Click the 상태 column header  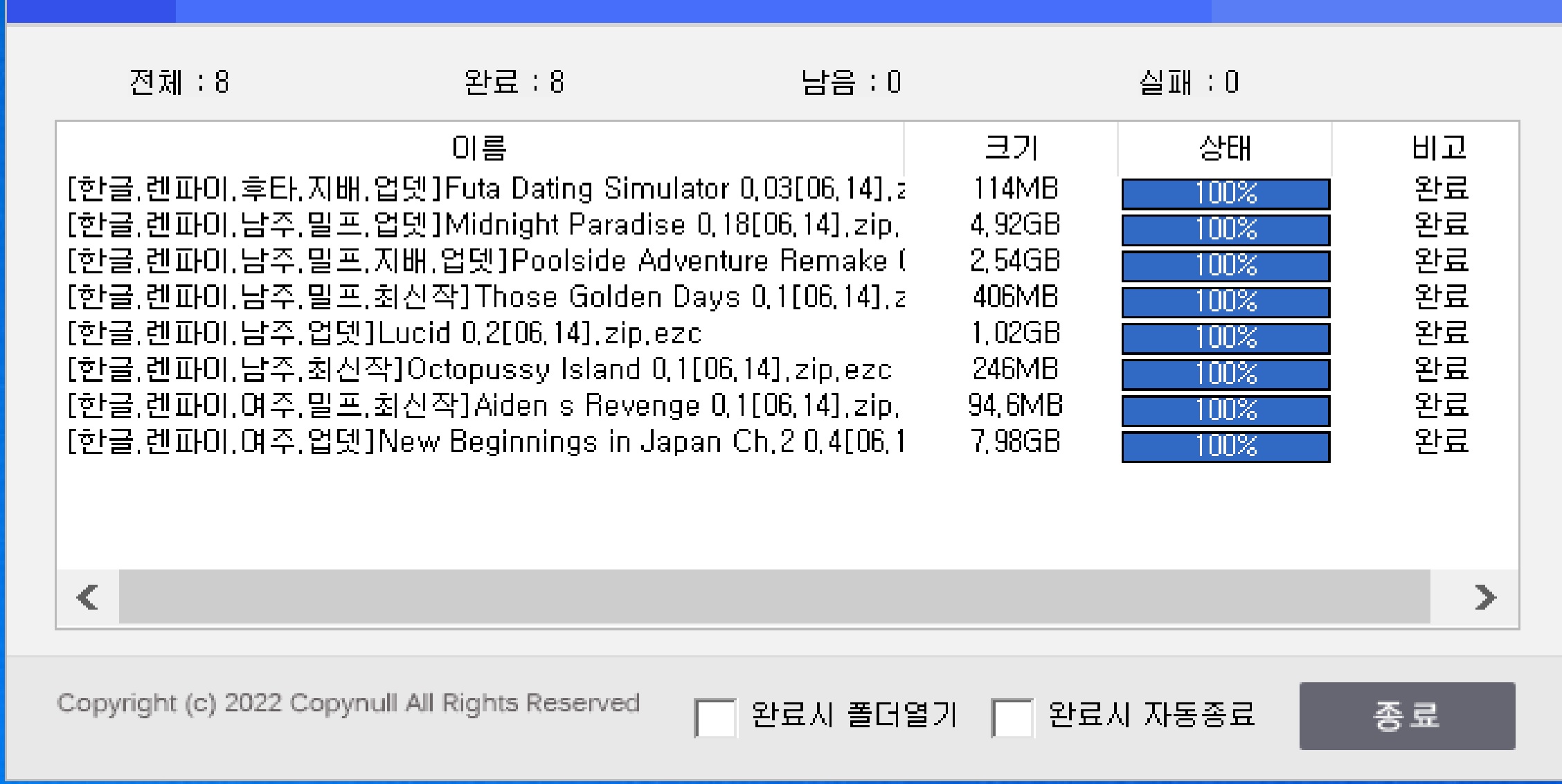pyautogui.click(x=1224, y=147)
